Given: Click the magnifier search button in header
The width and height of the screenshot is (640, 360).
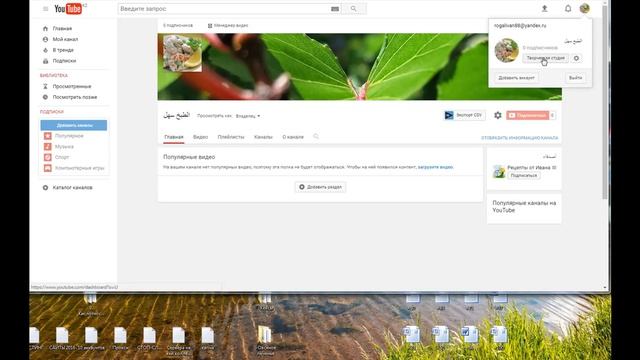Looking at the screenshot, I should (x=353, y=9).
